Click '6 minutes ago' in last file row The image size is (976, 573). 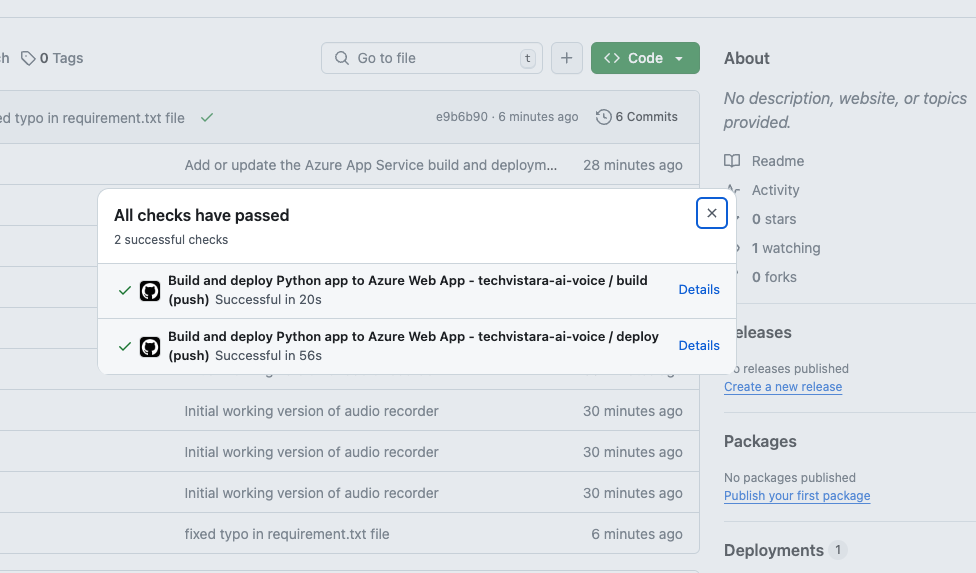[x=636, y=534]
